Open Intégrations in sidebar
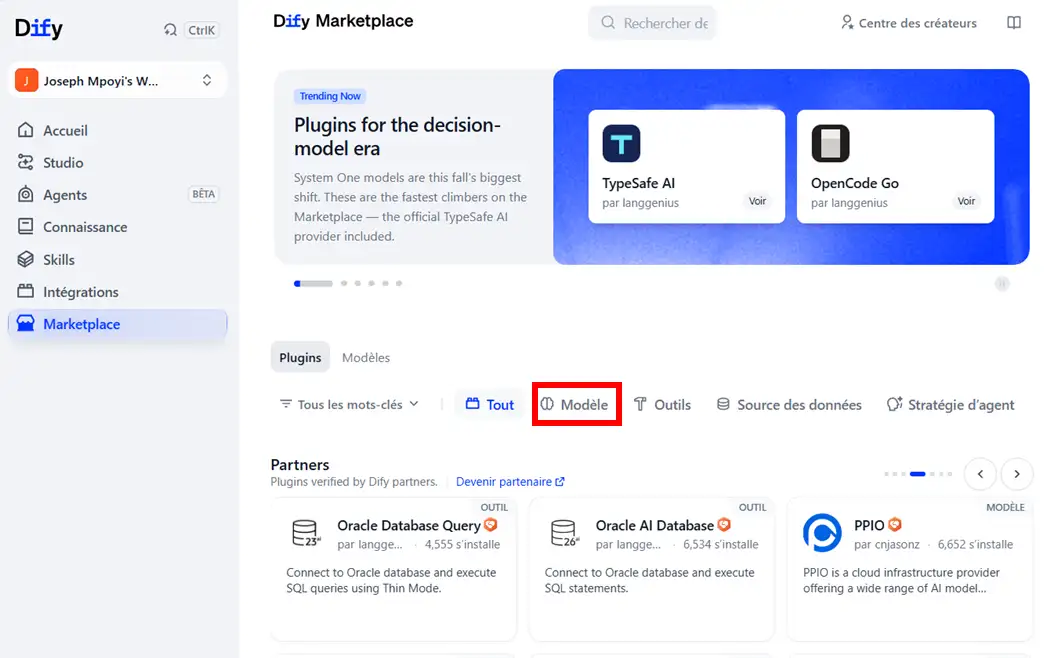The height and width of the screenshot is (658, 1050). (118, 292)
